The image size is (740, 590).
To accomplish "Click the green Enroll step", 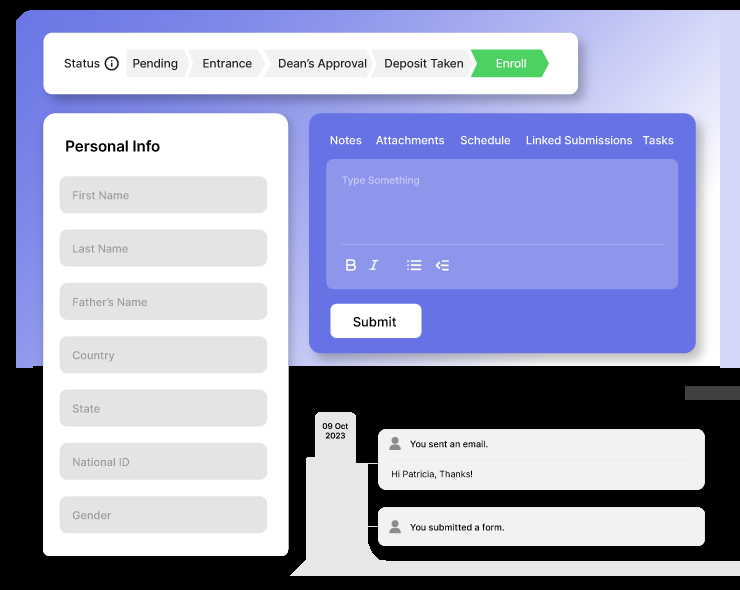I will click(511, 64).
